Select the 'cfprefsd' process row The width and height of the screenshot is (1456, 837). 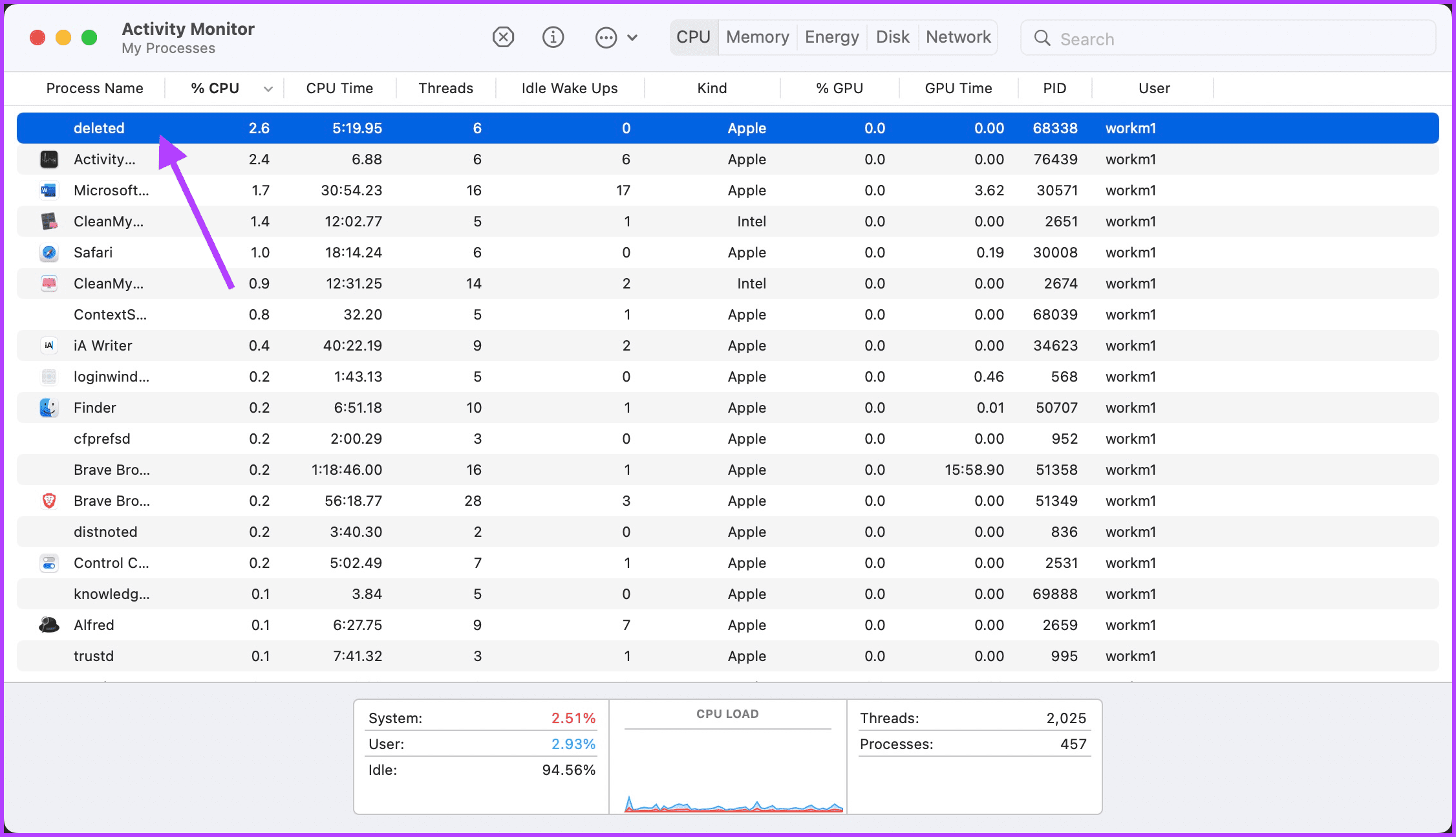727,439
